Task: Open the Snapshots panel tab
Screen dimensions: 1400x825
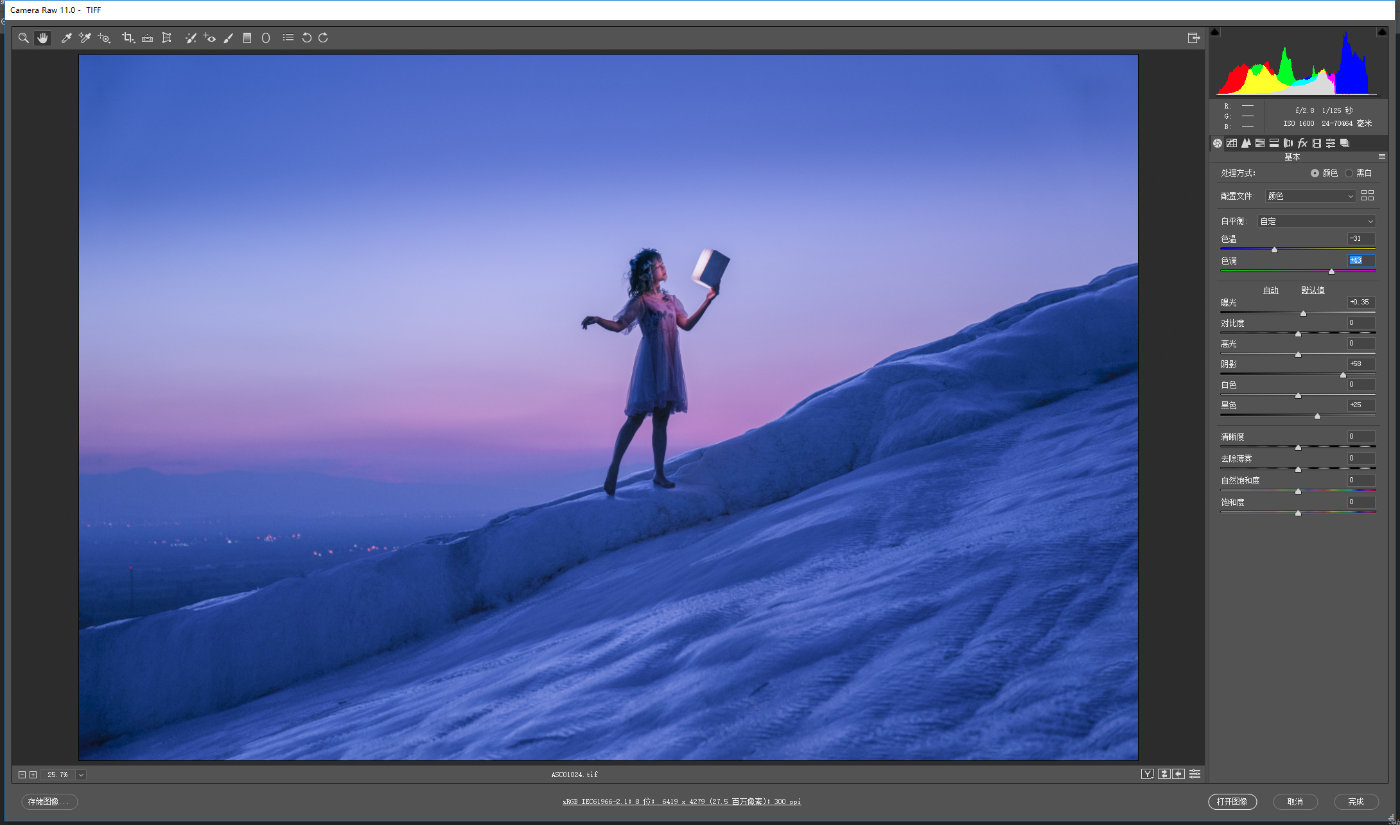Action: click(x=1345, y=143)
